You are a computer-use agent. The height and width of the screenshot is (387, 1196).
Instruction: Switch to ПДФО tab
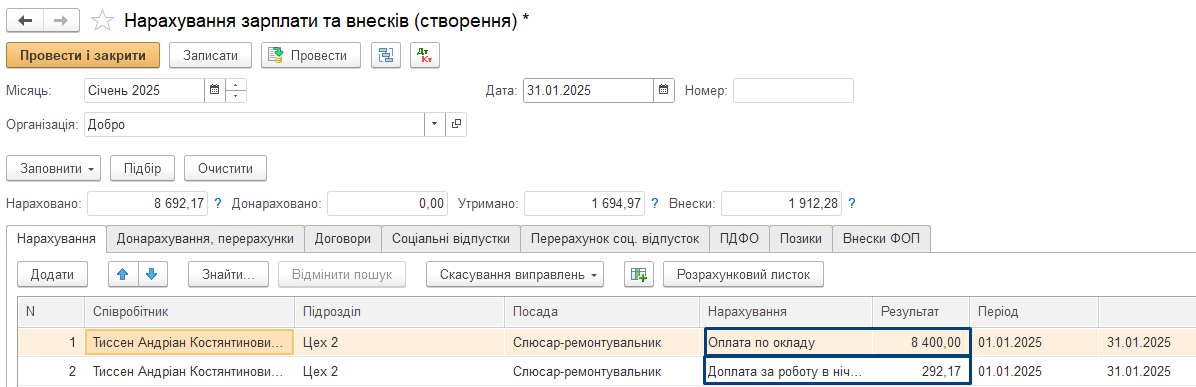[739, 238]
